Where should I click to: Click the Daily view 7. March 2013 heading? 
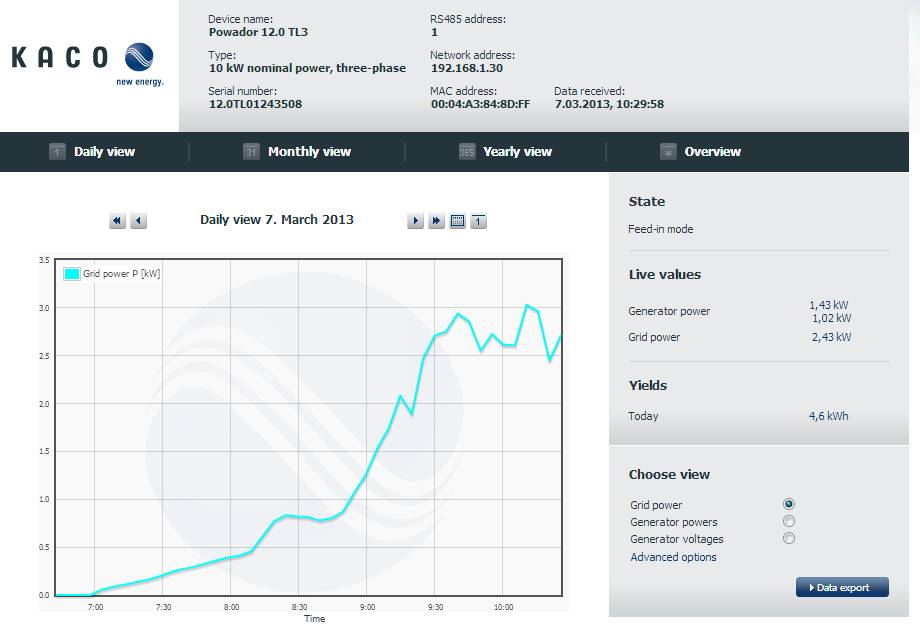(x=277, y=220)
